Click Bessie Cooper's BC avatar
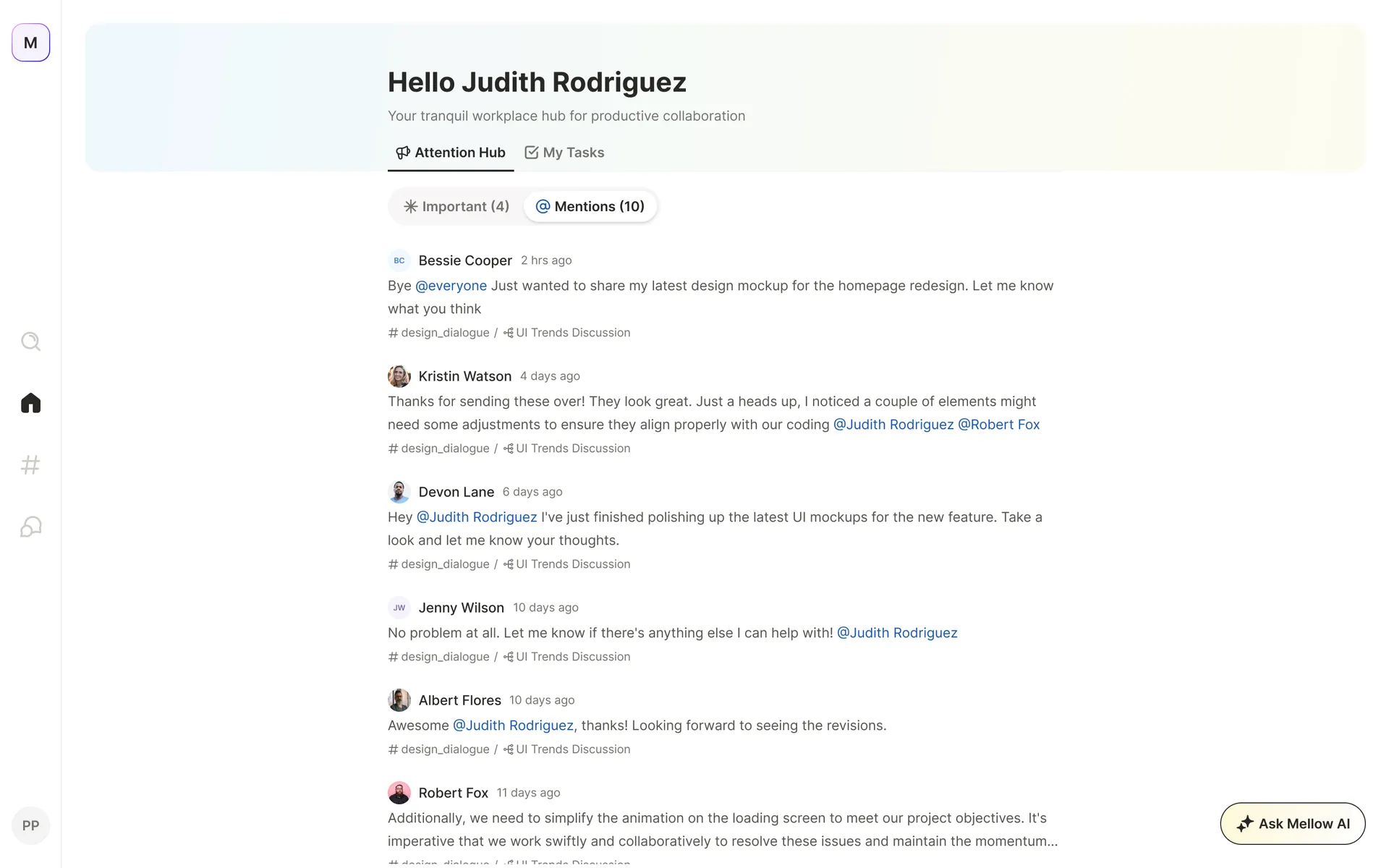The image size is (1389, 868). 399,260
